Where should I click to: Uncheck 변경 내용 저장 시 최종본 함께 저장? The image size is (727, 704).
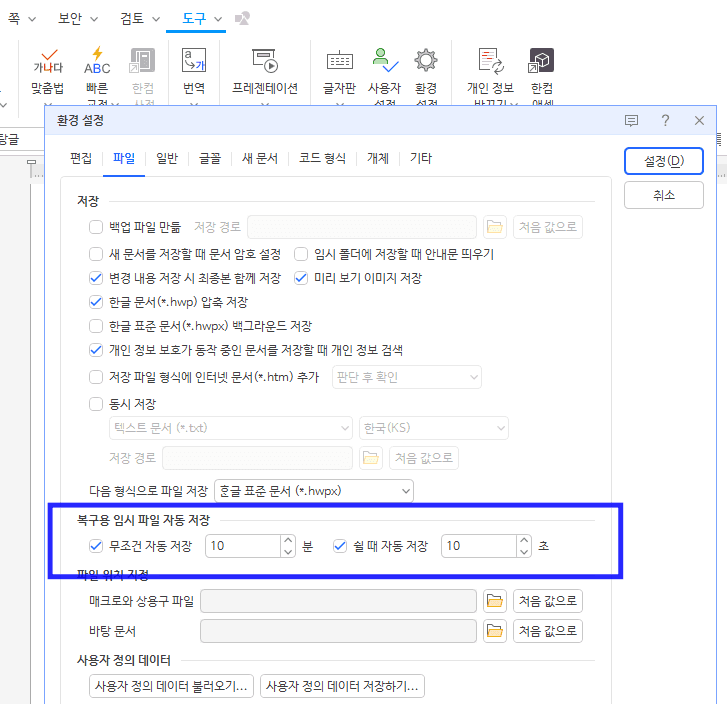click(x=96, y=278)
